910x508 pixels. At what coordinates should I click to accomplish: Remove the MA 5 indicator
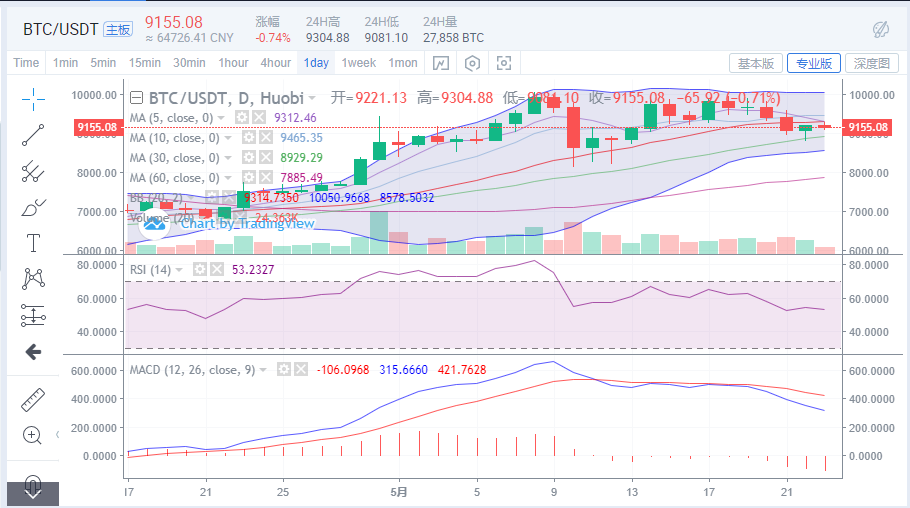click(x=259, y=118)
